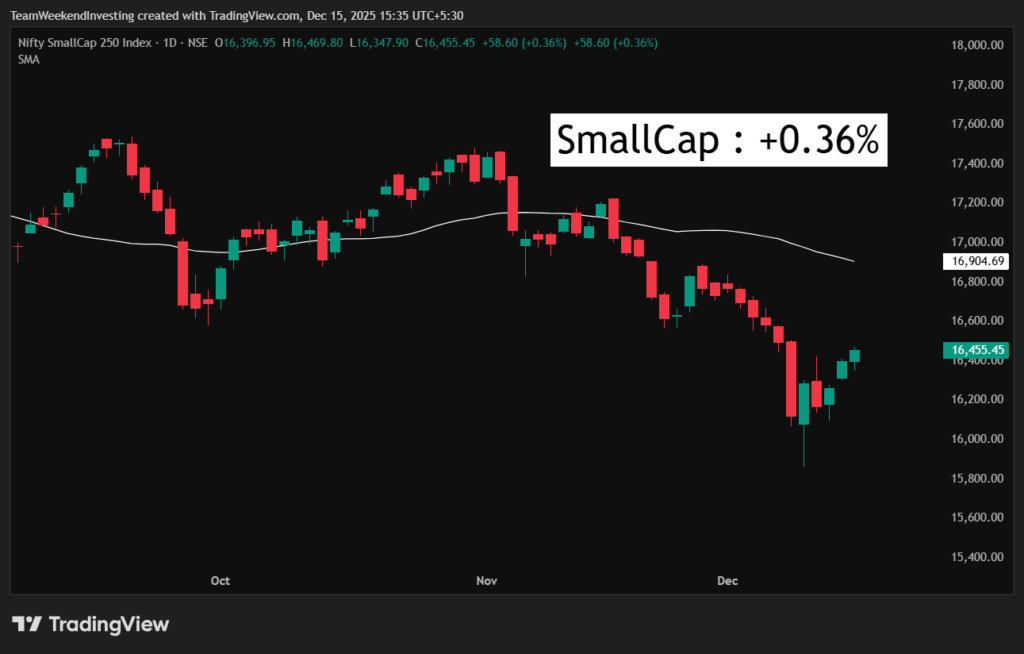Select the Nifty SmallCap 250 Index title
The width and height of the screenshot is (1024, 654).
click(x=83, y=43)
